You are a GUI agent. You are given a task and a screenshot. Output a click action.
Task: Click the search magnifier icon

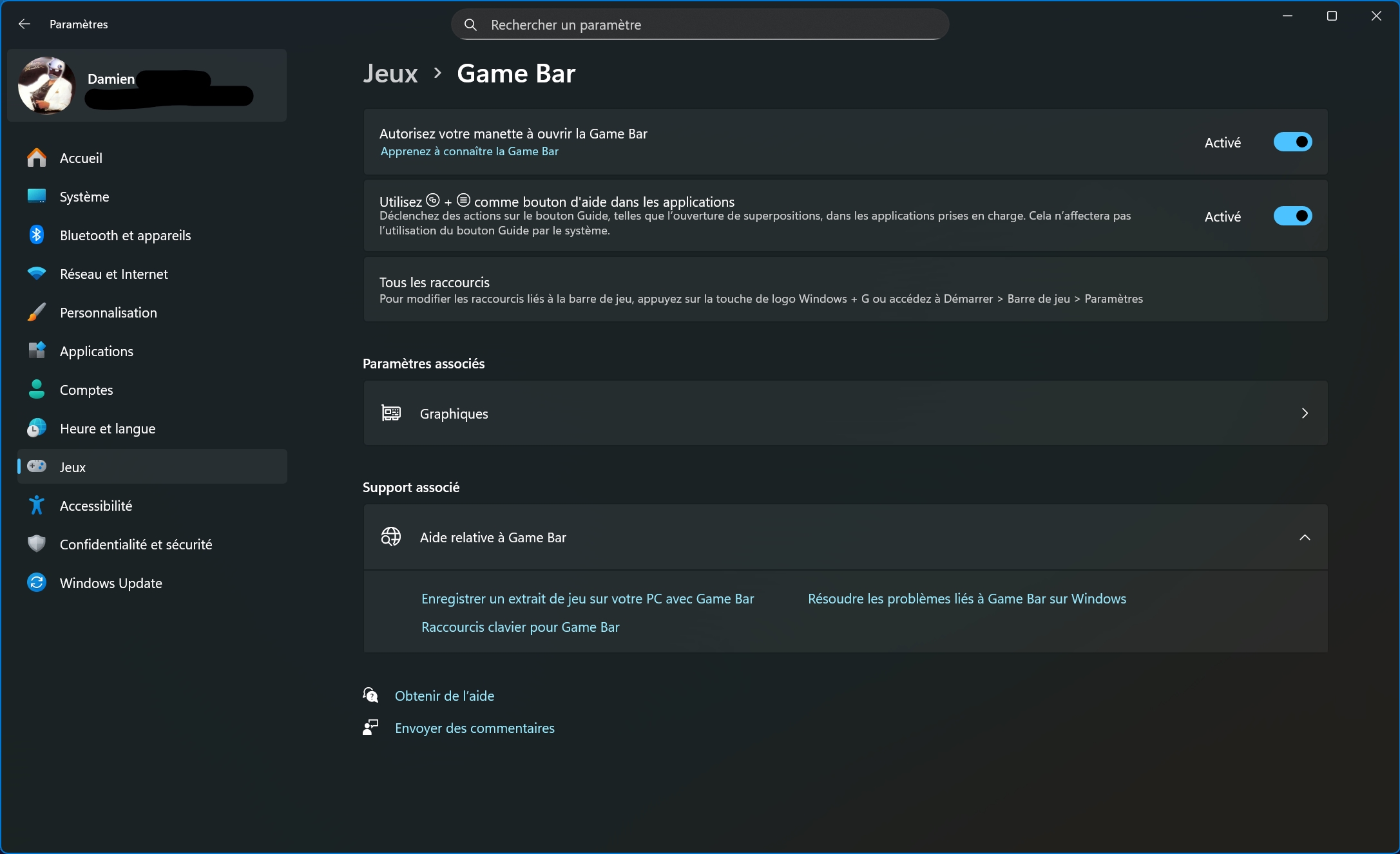point(471,24)
